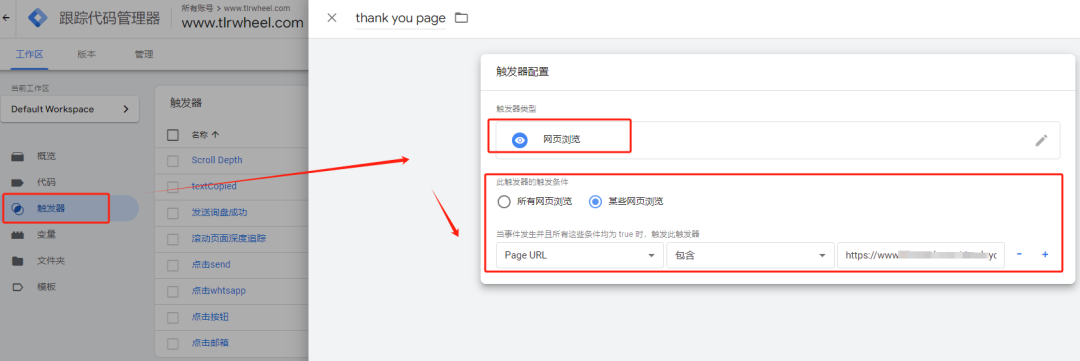This screenshot has width=1080, height=361.
Task: Open the textCopied trigger
Action: pos(214,187)
